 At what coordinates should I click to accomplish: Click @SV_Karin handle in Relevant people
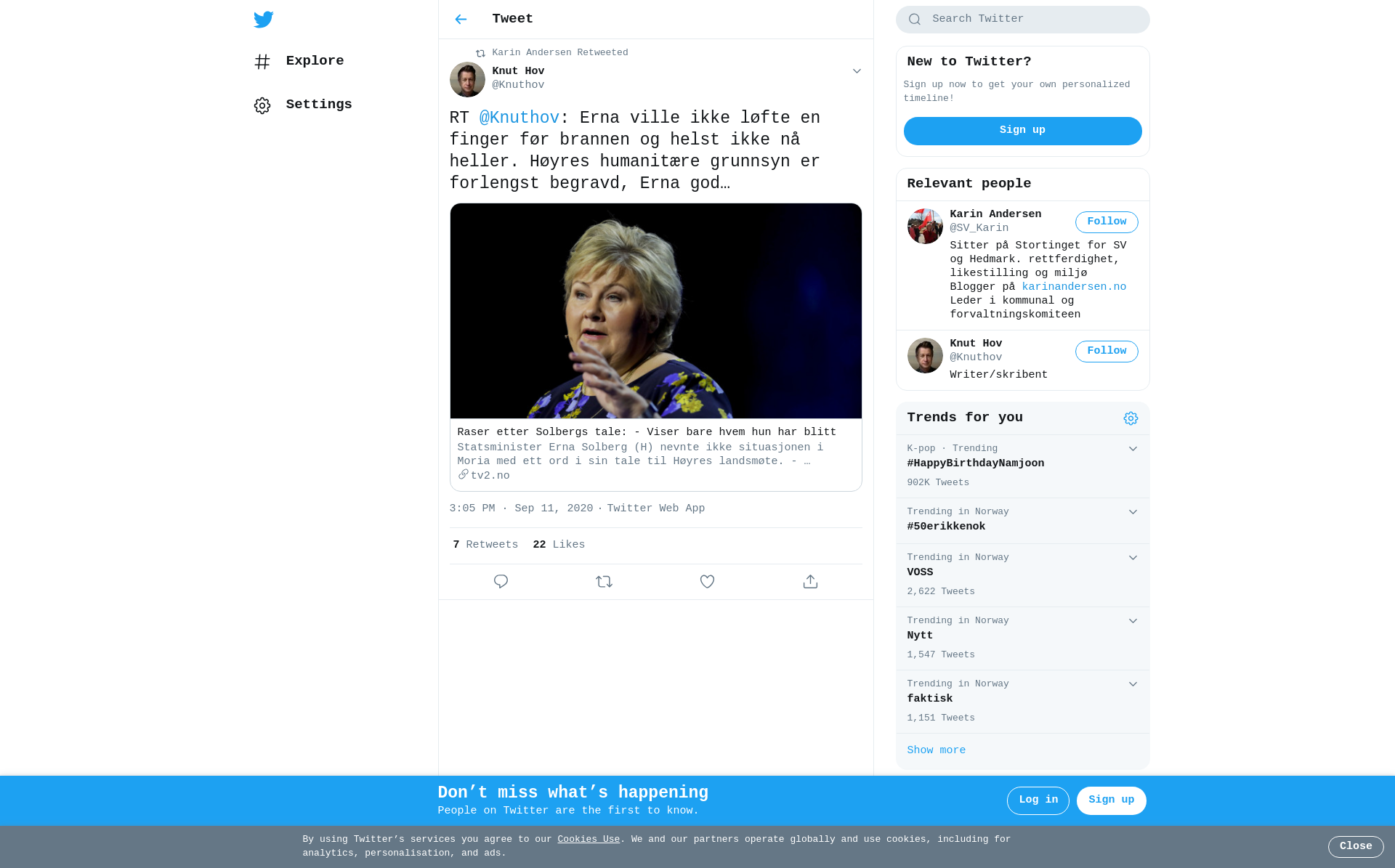pyautogui.click(x=979, y=228)
